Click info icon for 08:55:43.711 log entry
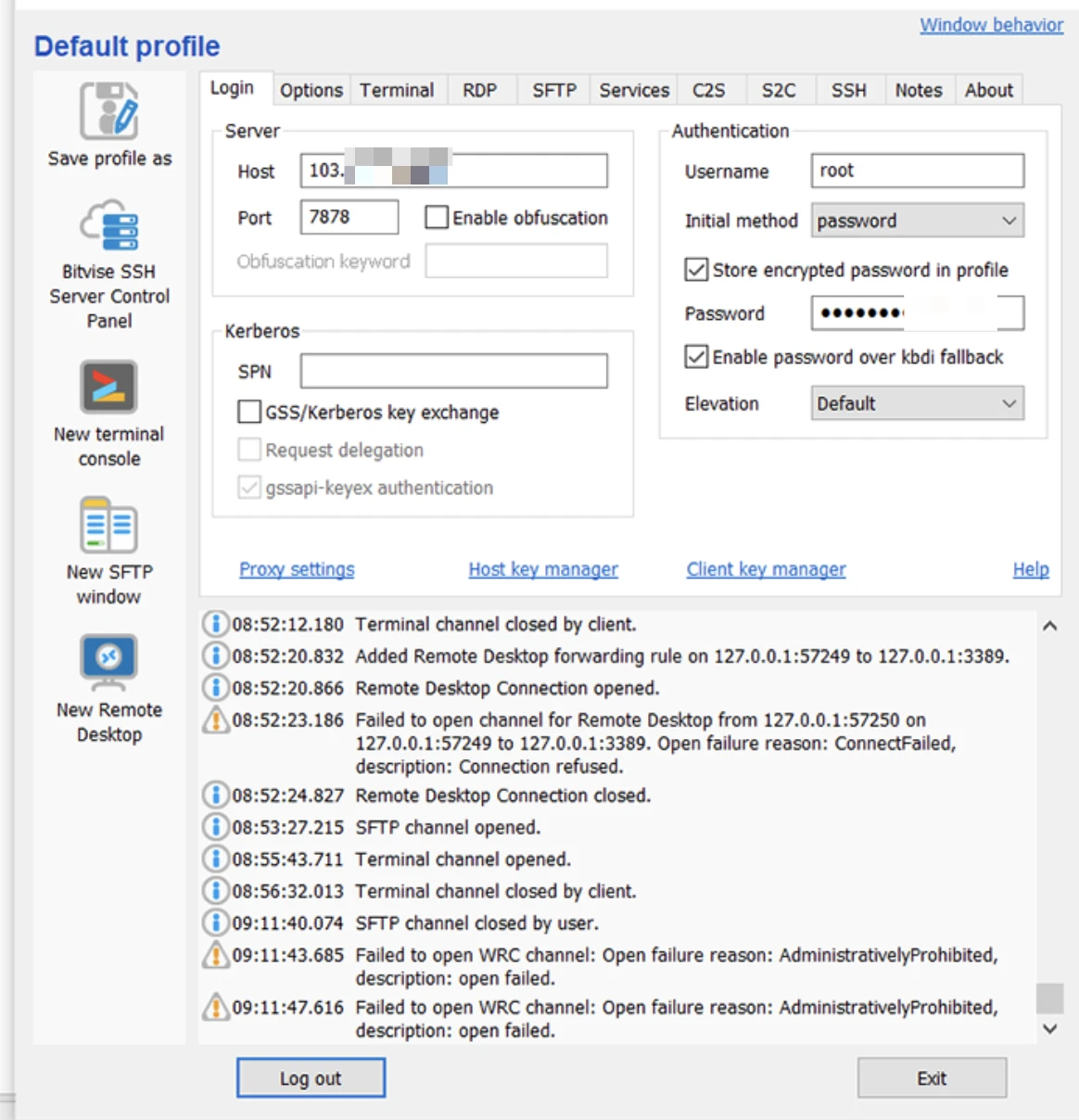Viewport: 1079px width, 1120px height. (215, 859)
